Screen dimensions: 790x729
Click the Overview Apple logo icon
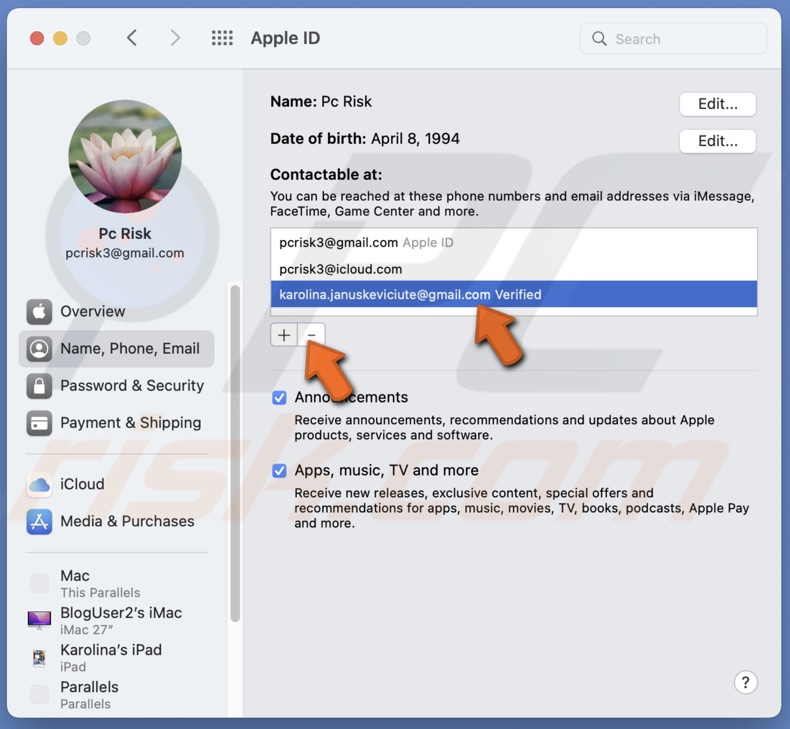pyautogui.click(x=39, y=311)
